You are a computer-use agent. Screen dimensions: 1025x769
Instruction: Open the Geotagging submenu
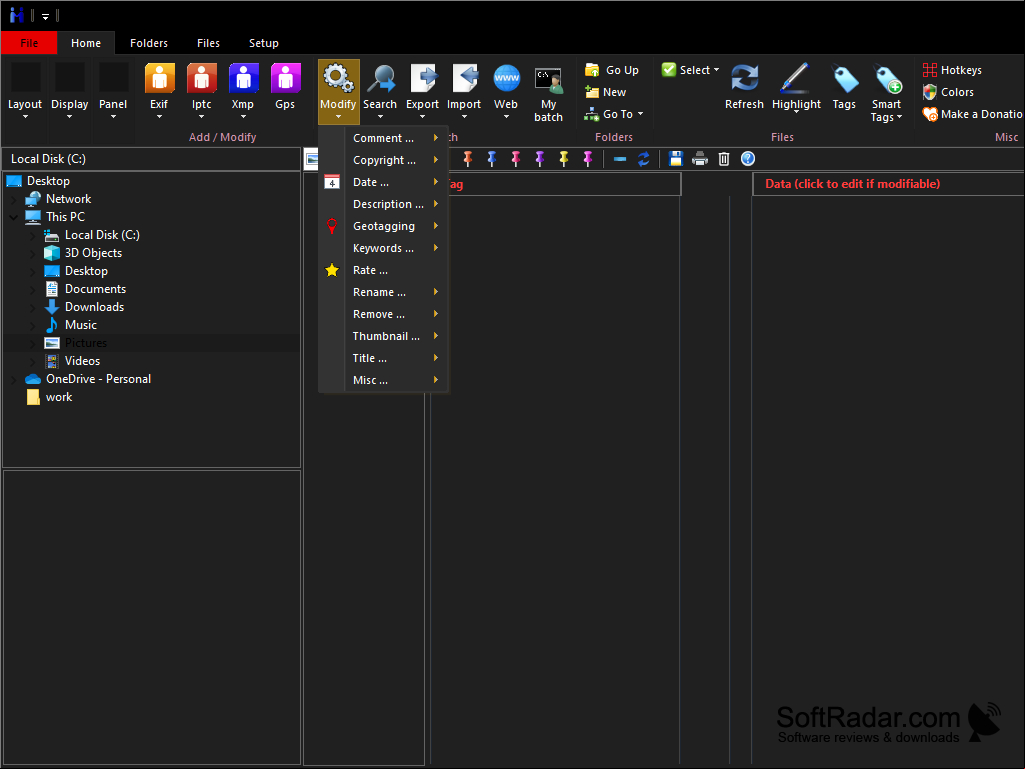tap(384, 226)
